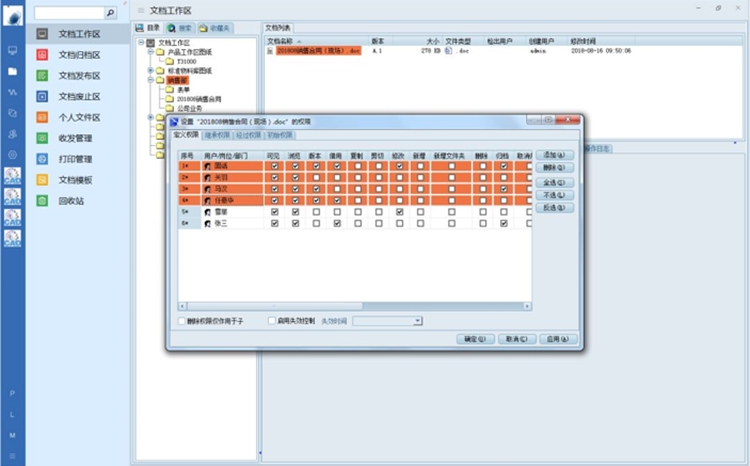Open the 失效时间 dropdown
The height and width of the screenshot is (466, 750).
418,321
